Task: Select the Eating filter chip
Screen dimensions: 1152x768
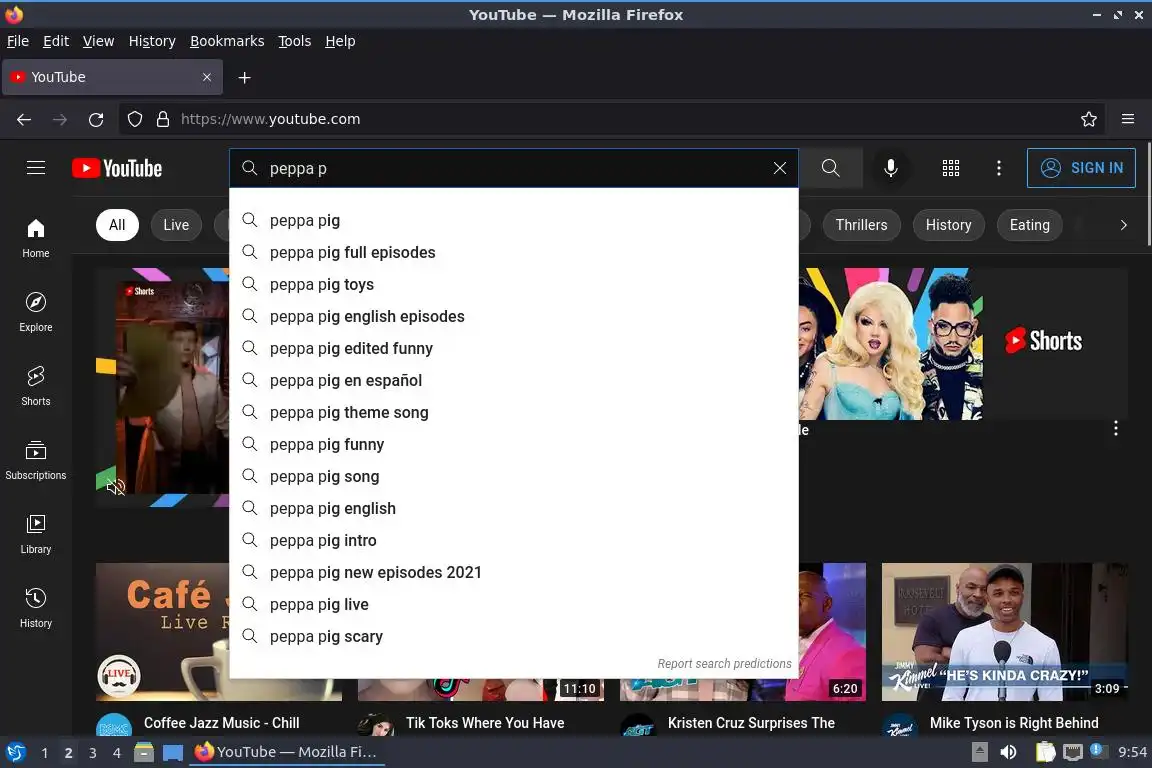Action: (1029, 225)
